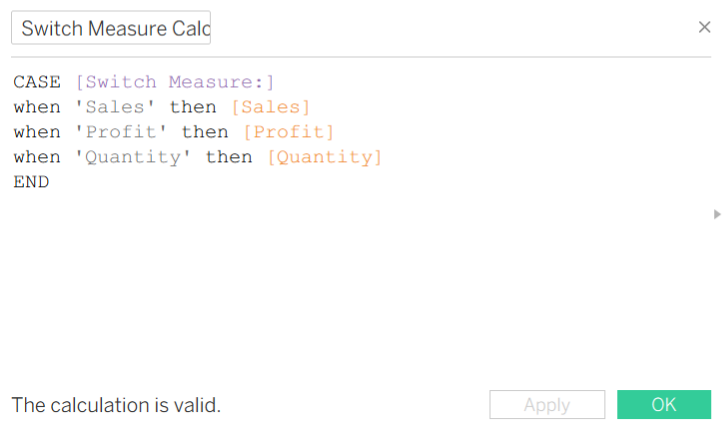The height and width of the screenshot is (424, 723).
Task: Click the 'calculation is valid' status message
Action: pyautogui.click(x=116, y=405)
